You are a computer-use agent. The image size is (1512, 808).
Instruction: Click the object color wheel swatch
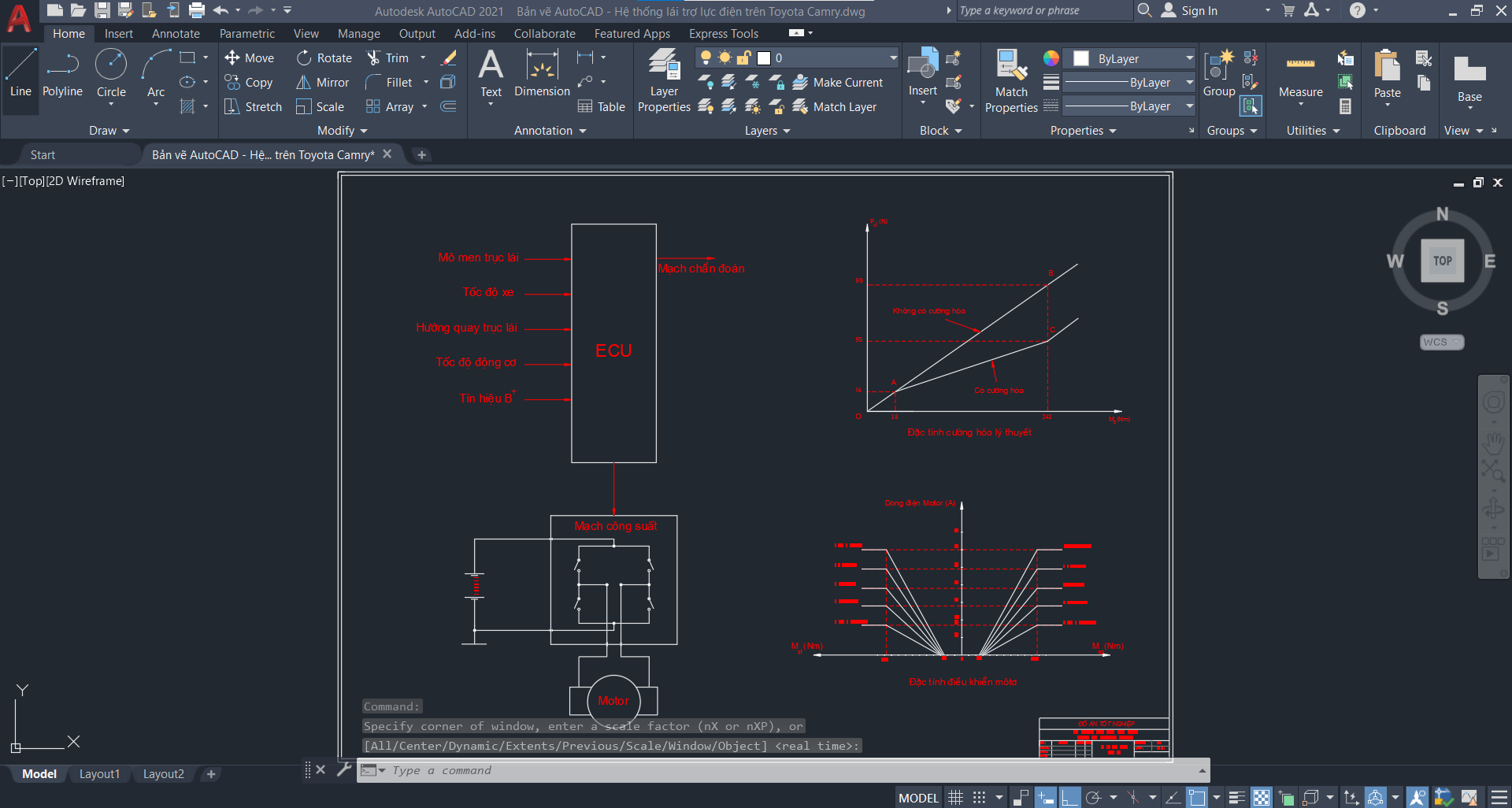(1051, 58)
